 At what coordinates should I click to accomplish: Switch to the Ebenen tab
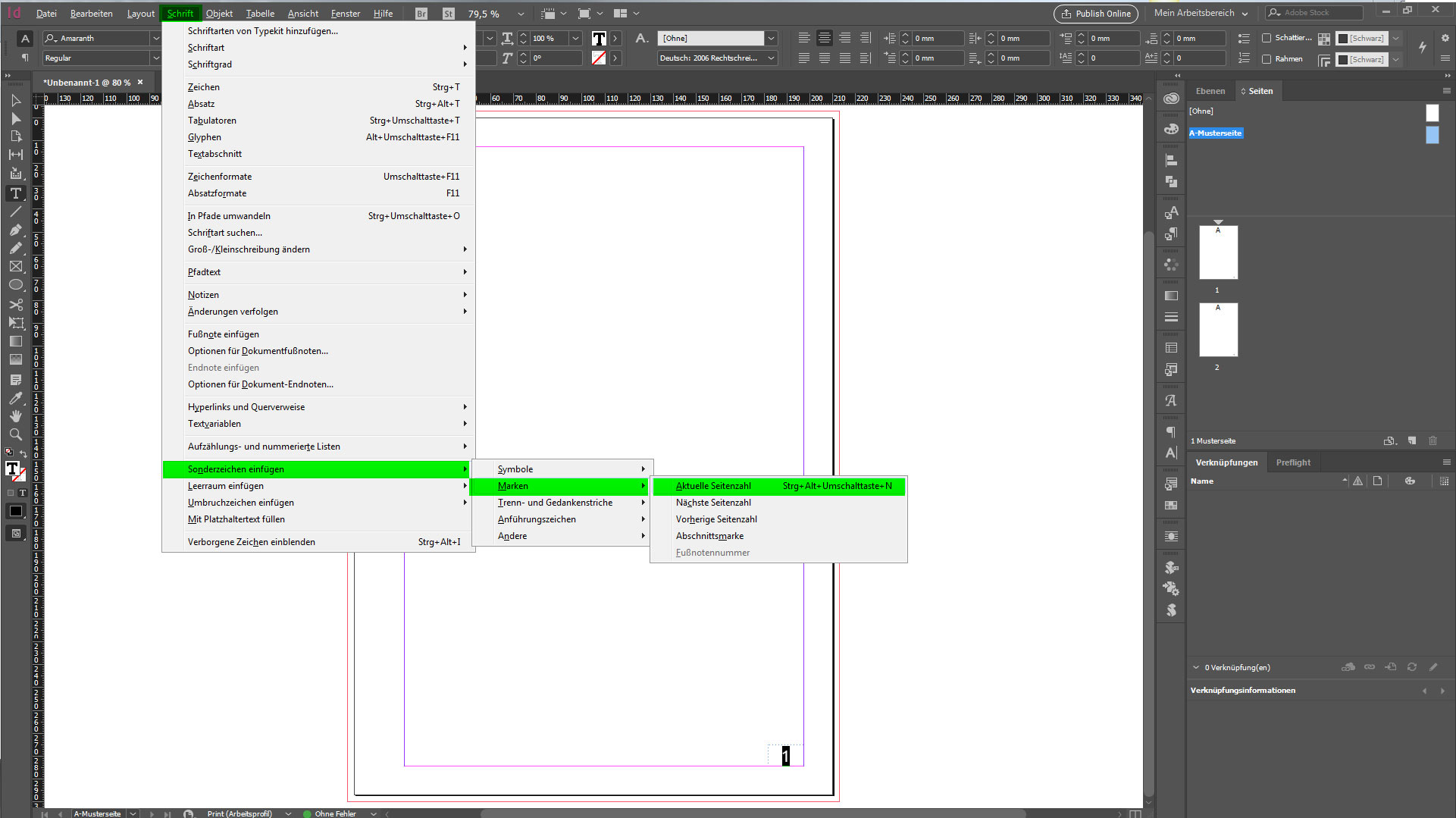(1210, 91)
